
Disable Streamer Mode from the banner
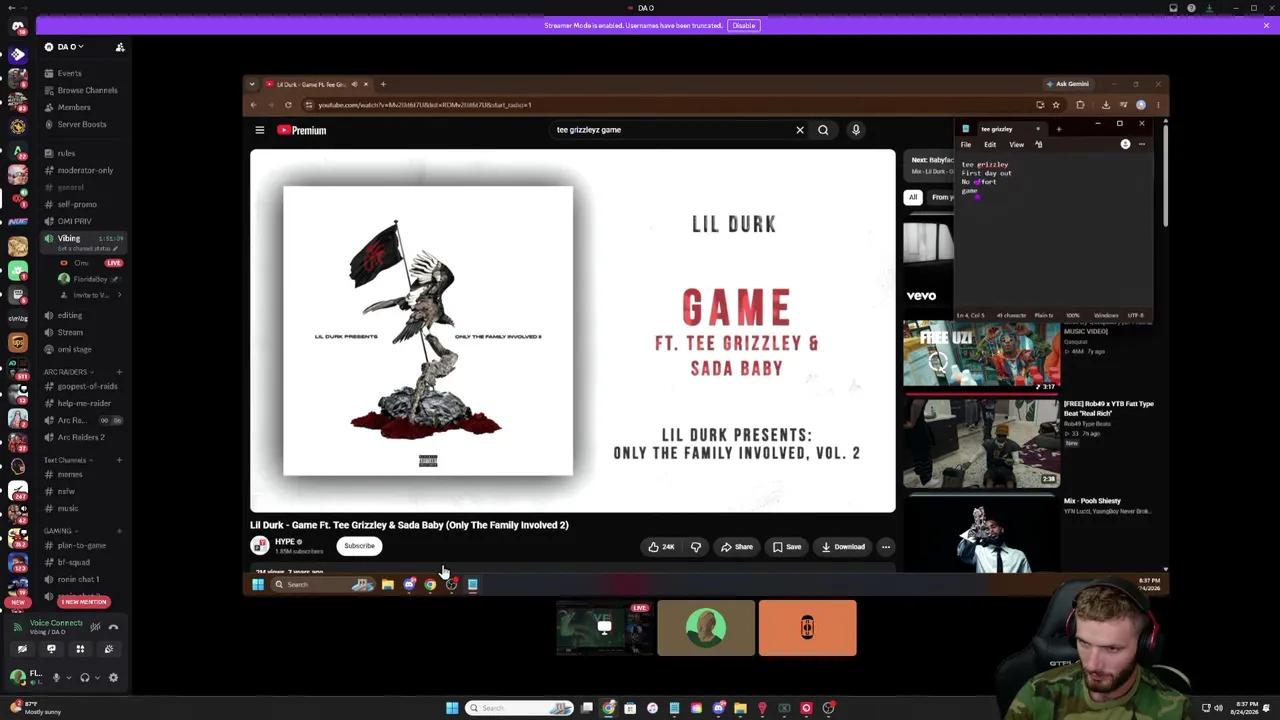(x=743, y=25)
